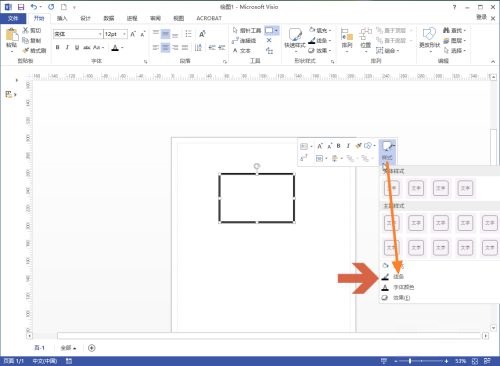Click the Styles button on the mini toolbar
Screen dimensions: 500x366
point(387,151)
